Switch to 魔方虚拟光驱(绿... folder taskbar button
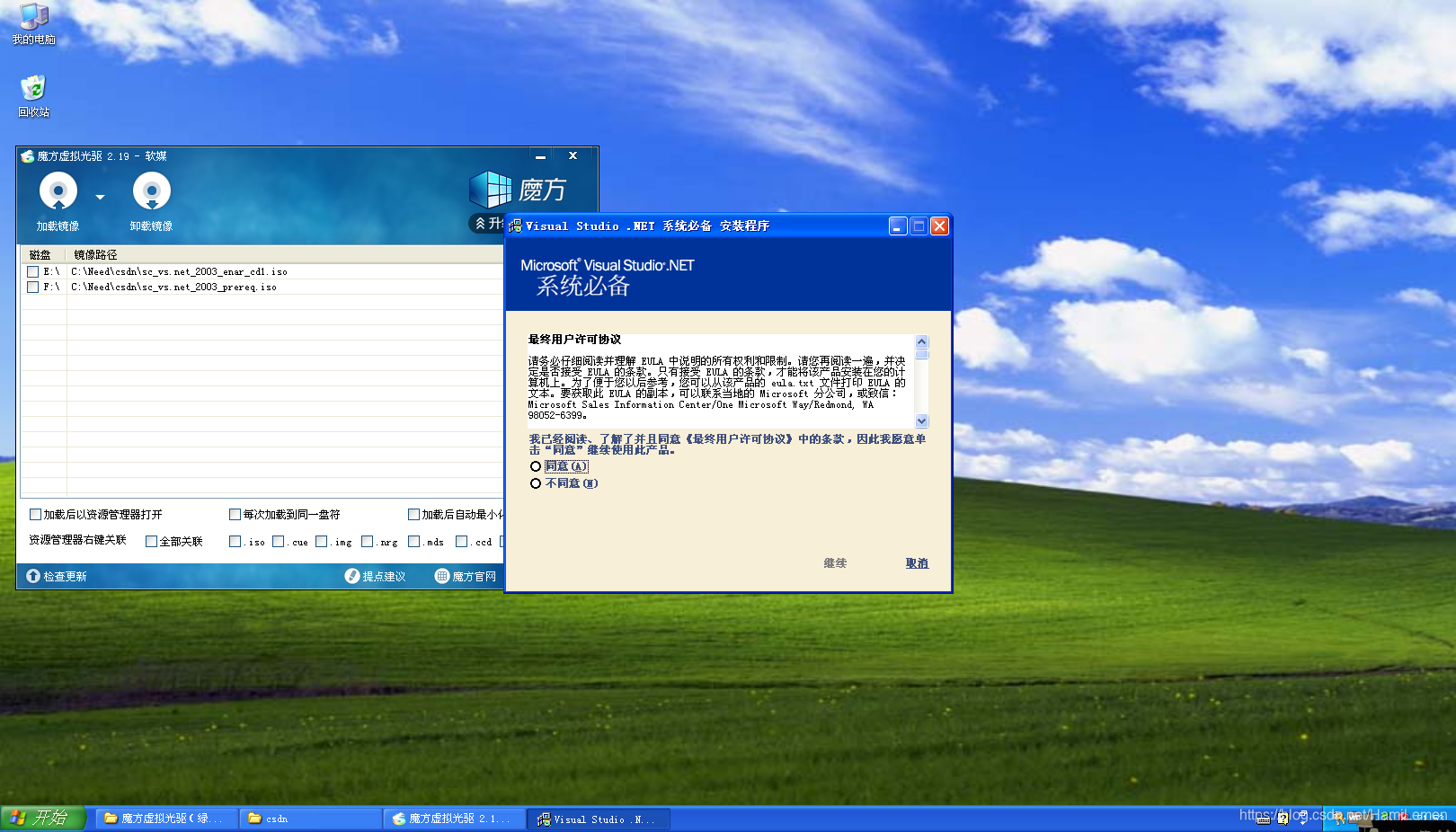This screenshot has width=1456, height=832. [166, 819]
